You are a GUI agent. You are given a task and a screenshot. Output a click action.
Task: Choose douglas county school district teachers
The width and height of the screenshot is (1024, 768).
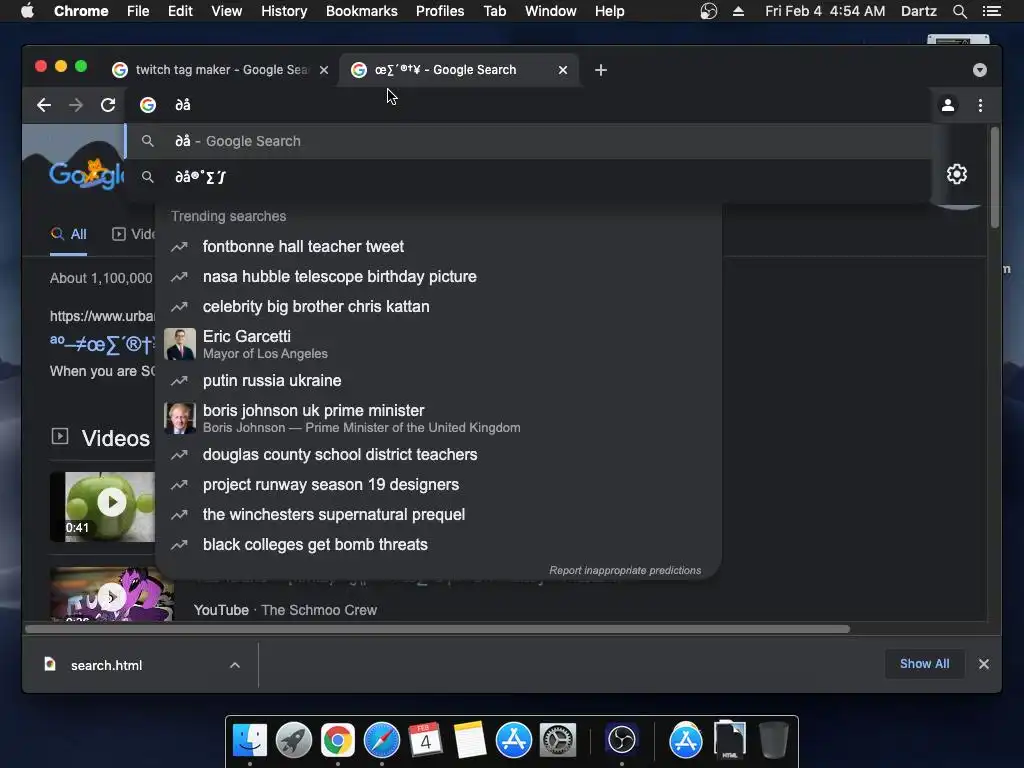tap(438, 455)
